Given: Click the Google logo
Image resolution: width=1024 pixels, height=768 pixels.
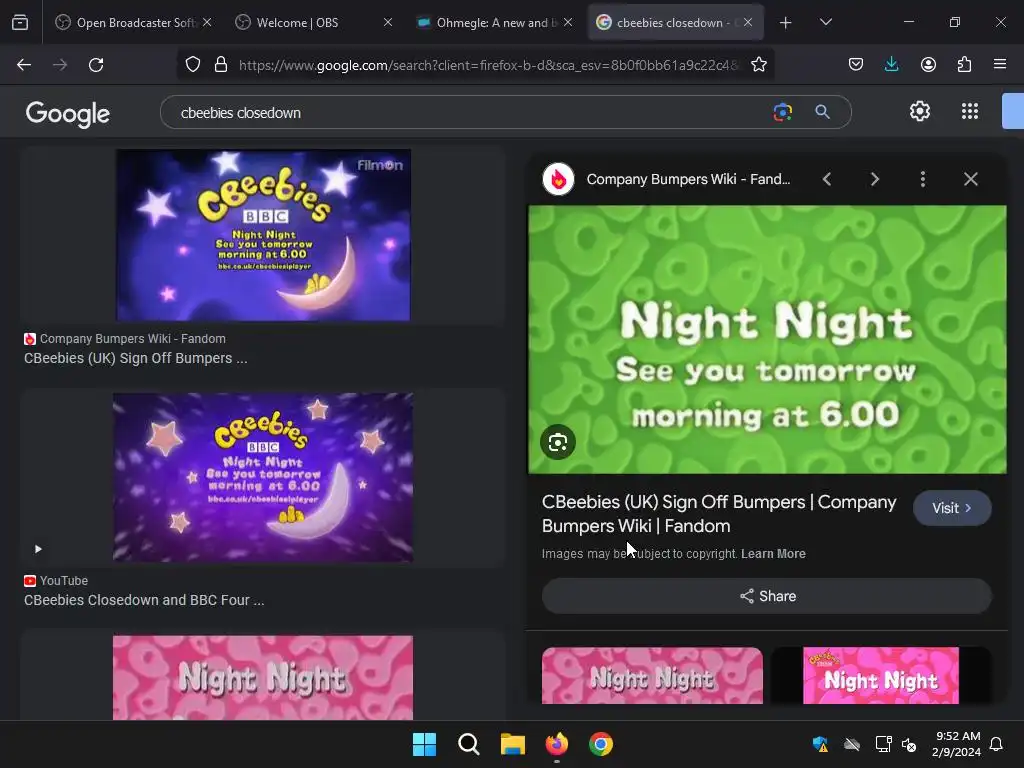Looking at the screenshot, I should pos(68,114).
